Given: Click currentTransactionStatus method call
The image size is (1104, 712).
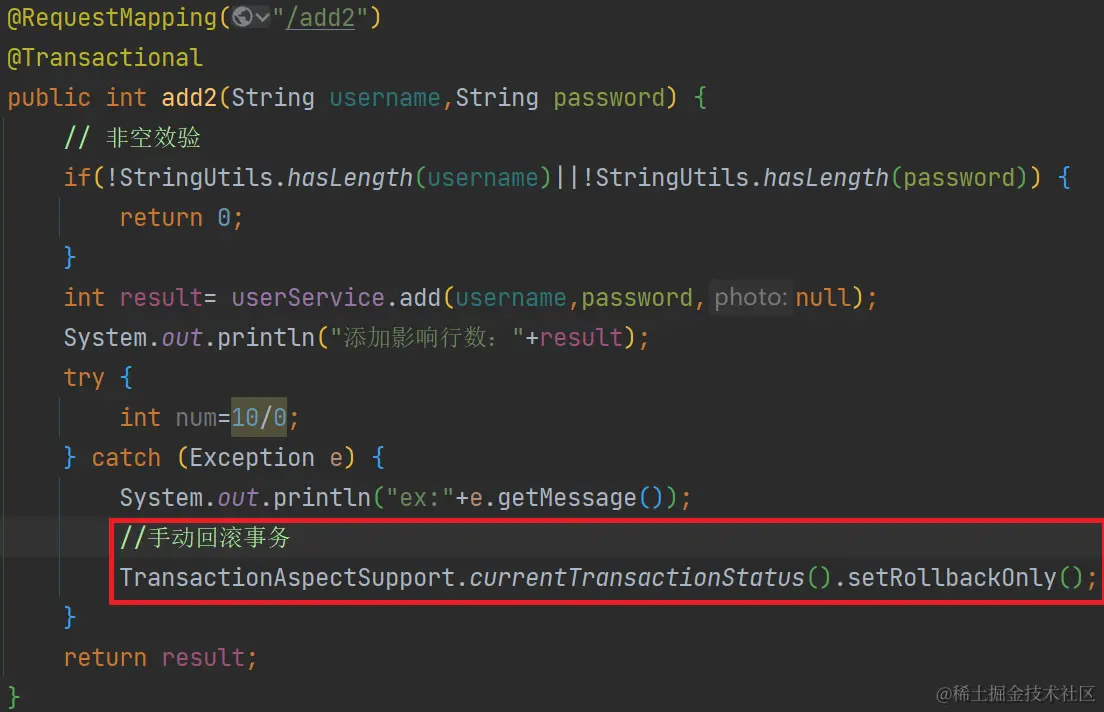Looking at the screenshot, I should (636, 577).
